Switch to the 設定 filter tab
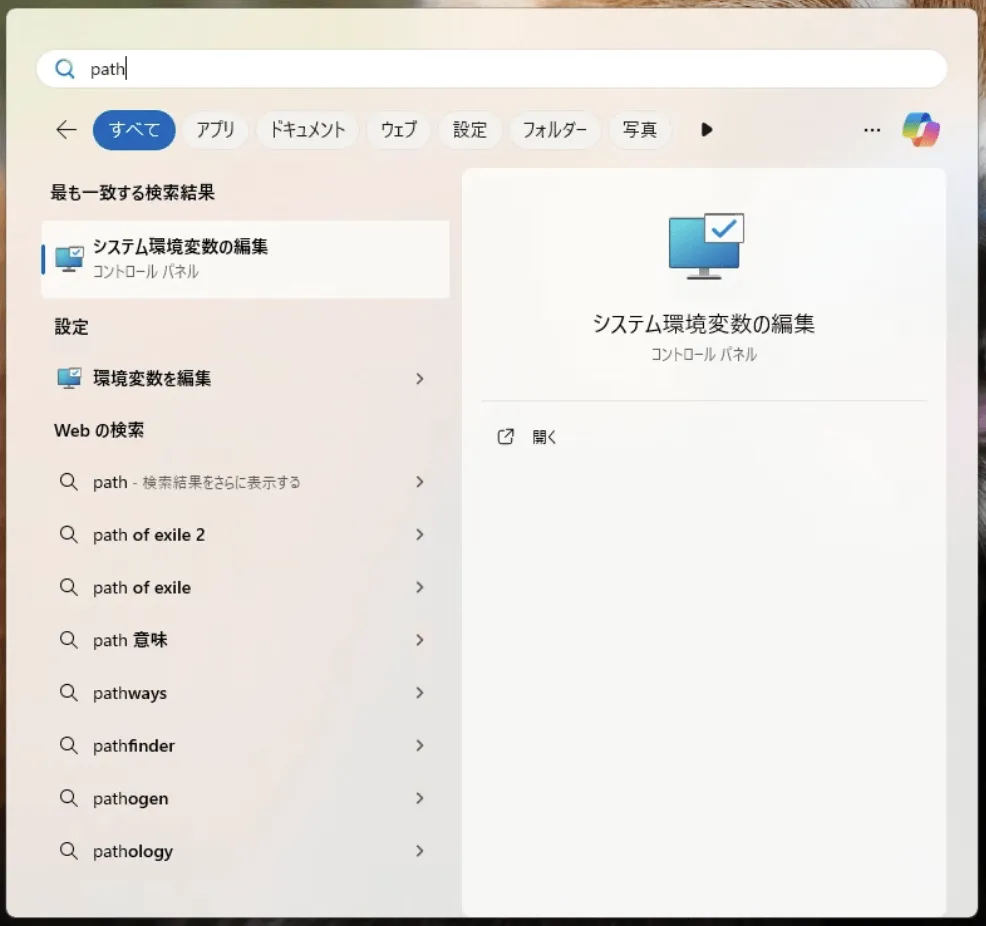This screenshot has height=926, width=986. pyautogui.click(x=470, y=130)
